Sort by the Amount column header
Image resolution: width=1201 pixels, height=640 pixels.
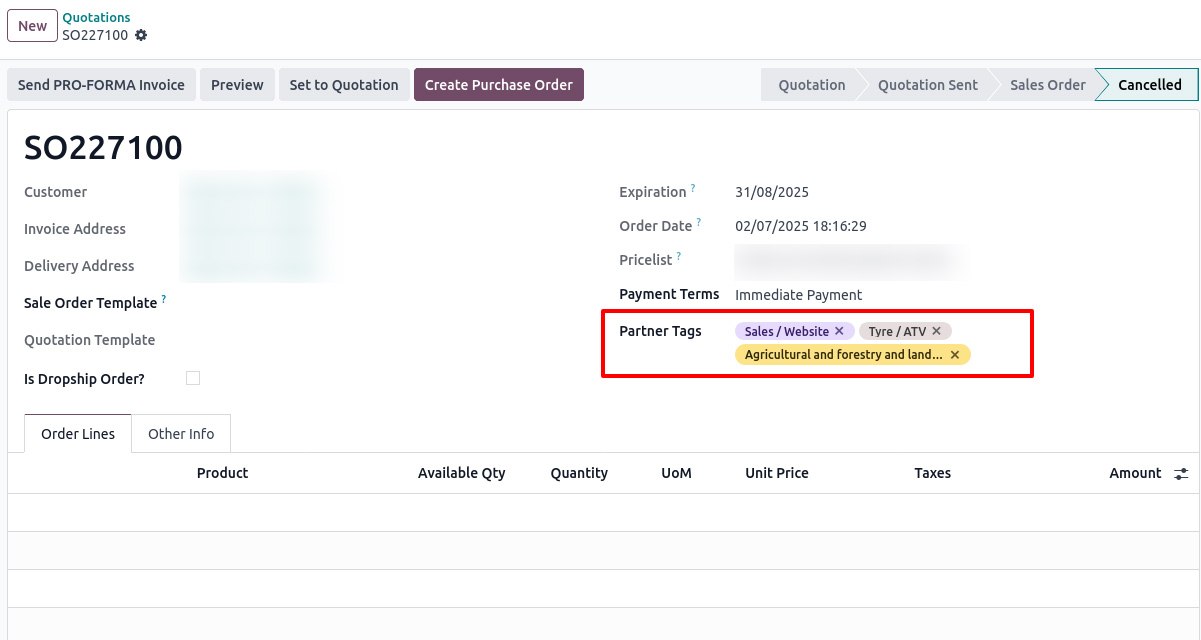1135,473
